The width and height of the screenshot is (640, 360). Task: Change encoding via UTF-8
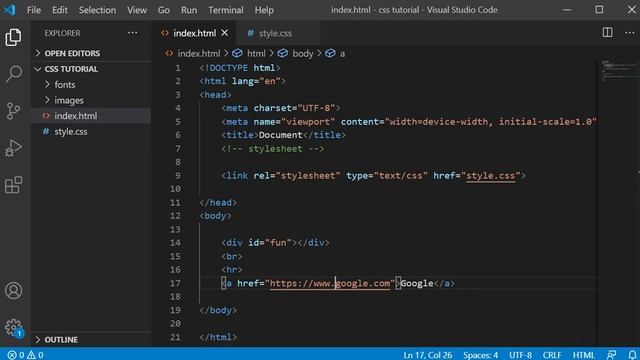click(520, 355)
